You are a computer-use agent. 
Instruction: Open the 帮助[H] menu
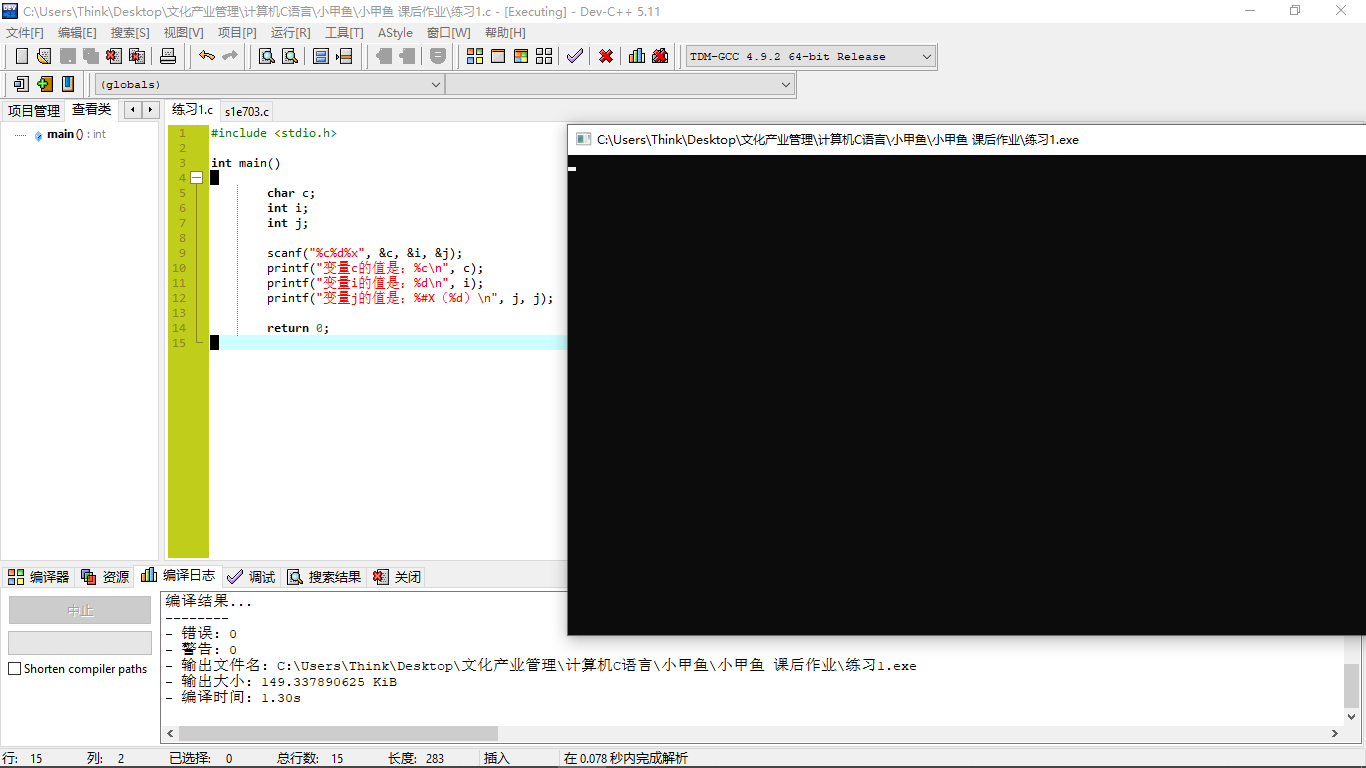[x=505, y=33]
